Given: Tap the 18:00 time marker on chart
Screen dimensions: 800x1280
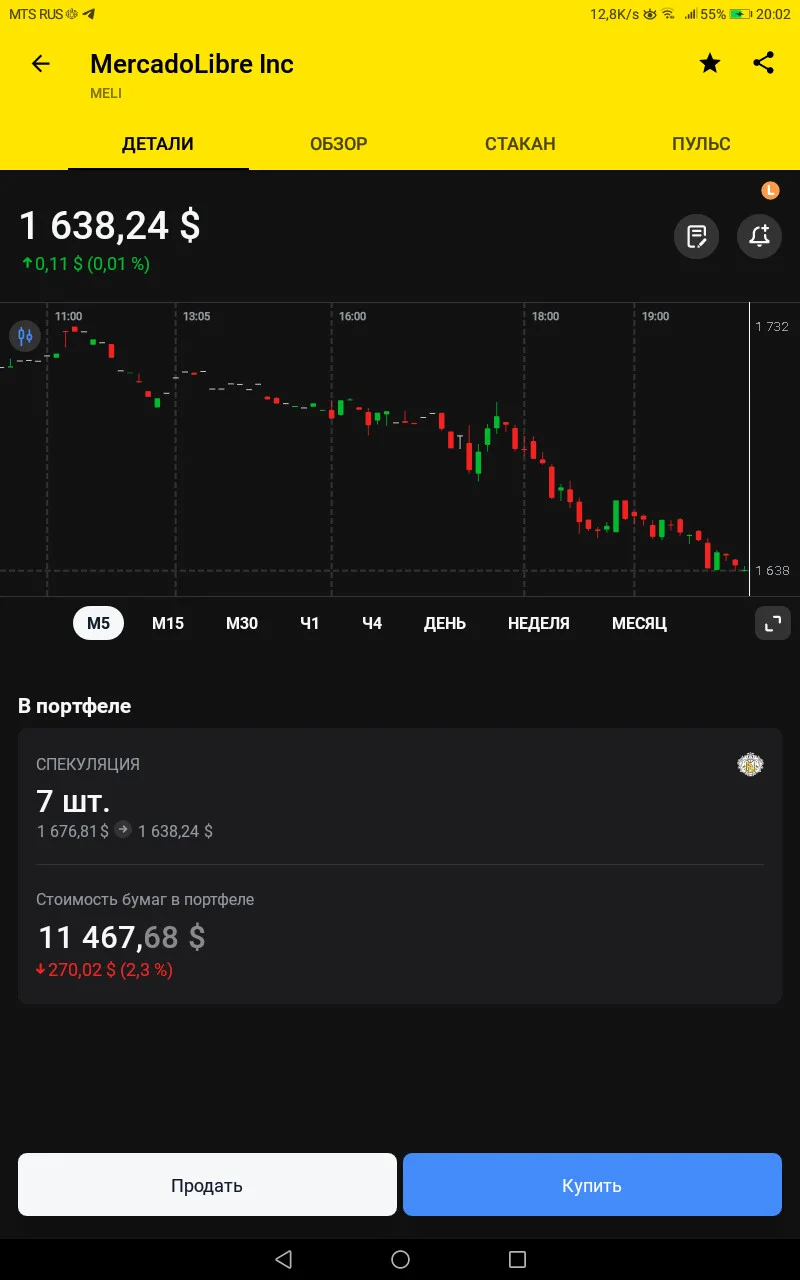Looking at the screenshot, I should pos(545,316).
